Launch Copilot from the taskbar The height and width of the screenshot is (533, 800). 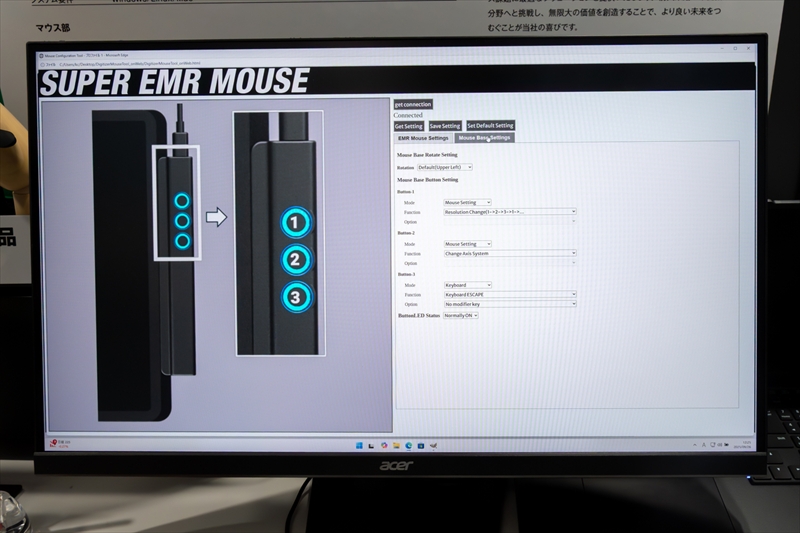coord(384,446)
